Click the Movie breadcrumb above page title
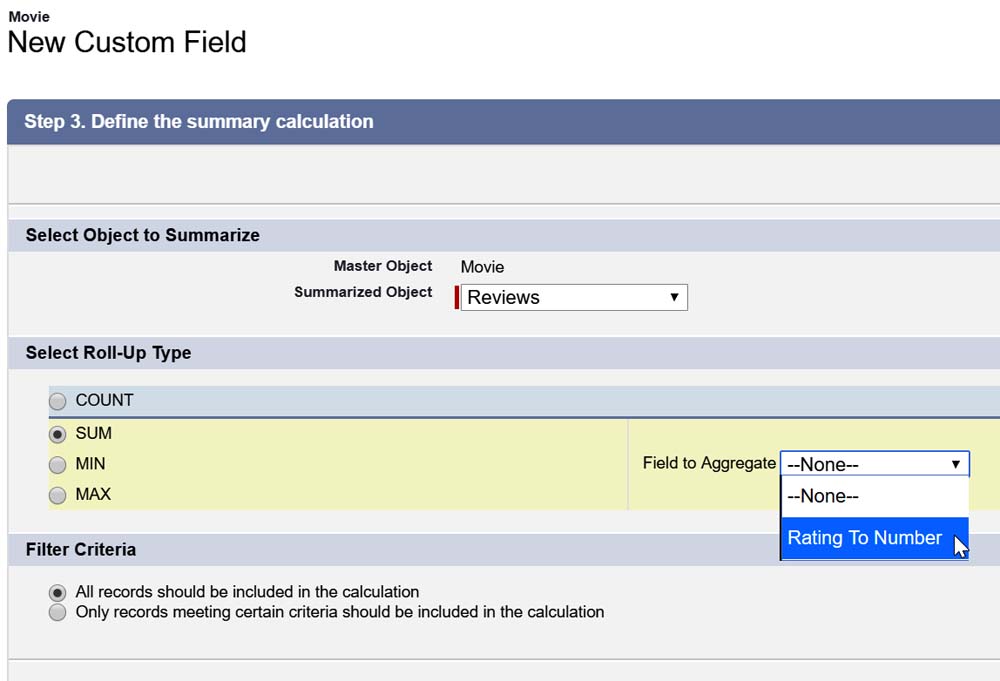 (x=29, y=17)
